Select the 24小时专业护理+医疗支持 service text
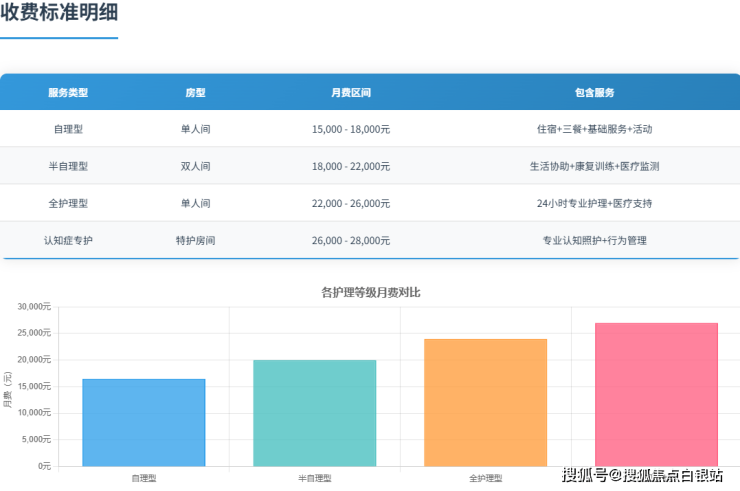Screen dimensions: 740x491 594,203
